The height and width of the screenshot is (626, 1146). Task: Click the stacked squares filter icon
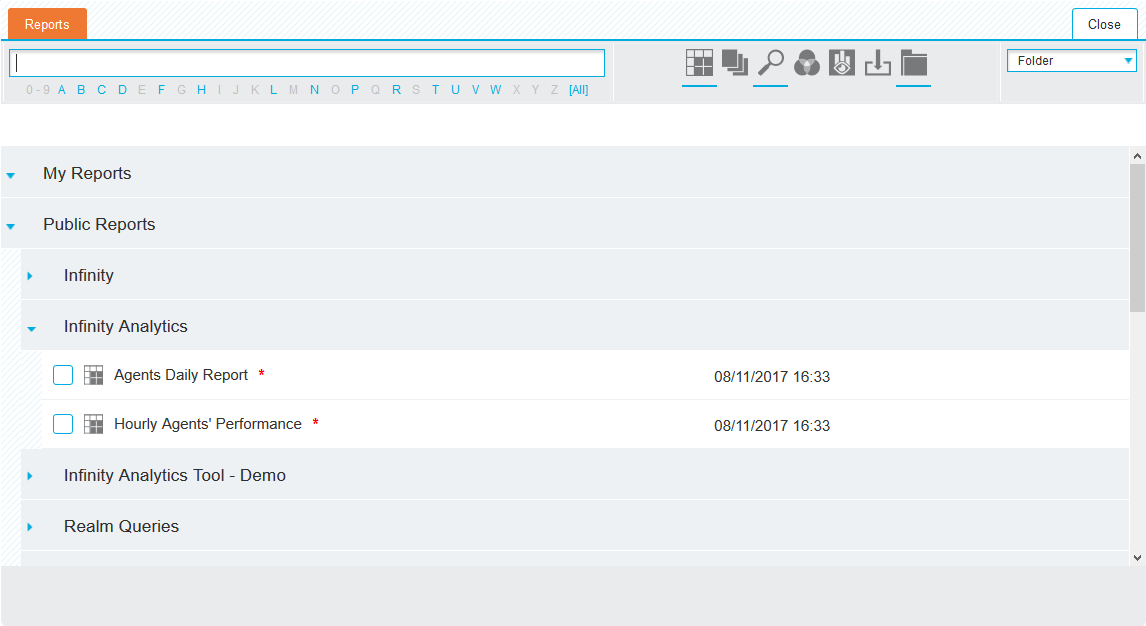tap(735, 63)
